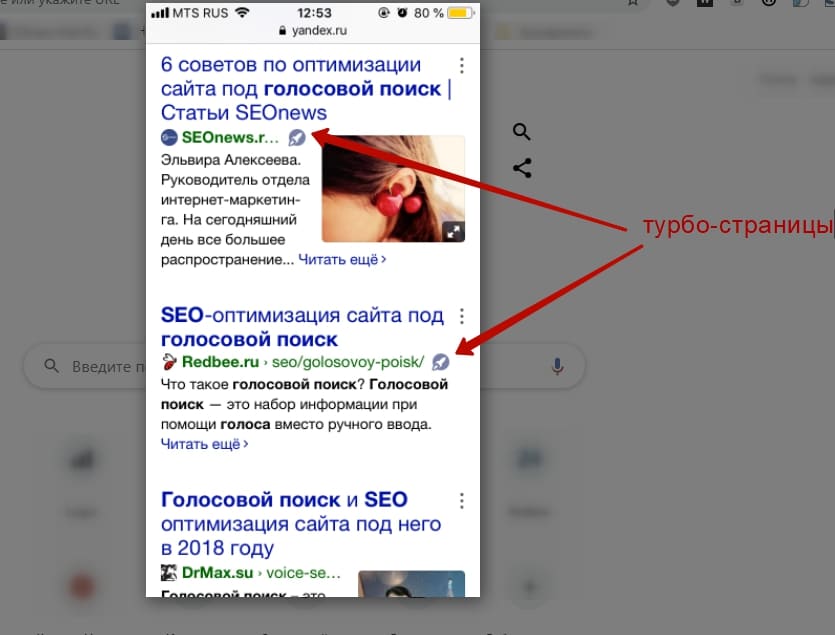The height and width of the screenshot is (635, 835).
Task: Open 'Голосовой поиск и SEO' result title
Action: click(301, 524)
